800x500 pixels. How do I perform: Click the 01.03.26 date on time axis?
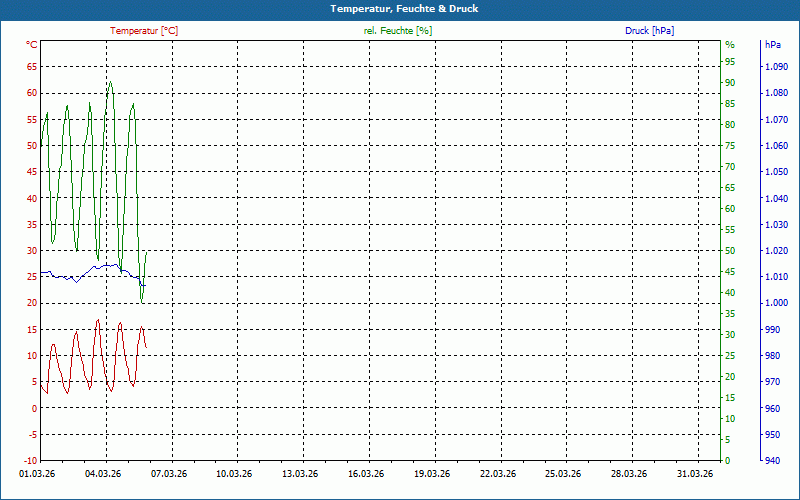(x=39, y=474)
